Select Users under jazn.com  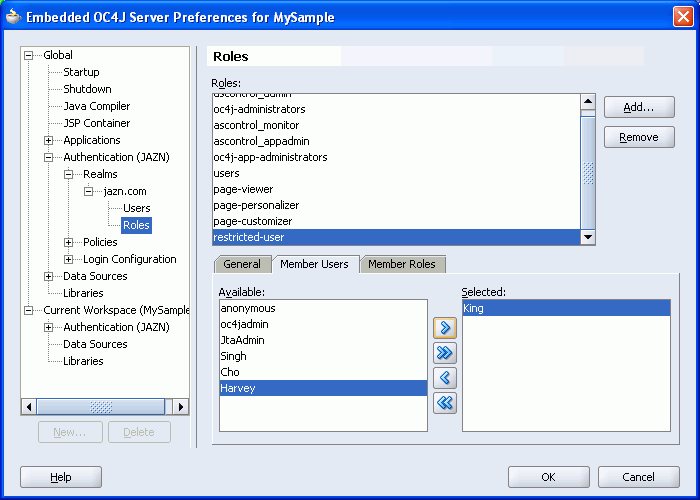(x=137, y=208)
